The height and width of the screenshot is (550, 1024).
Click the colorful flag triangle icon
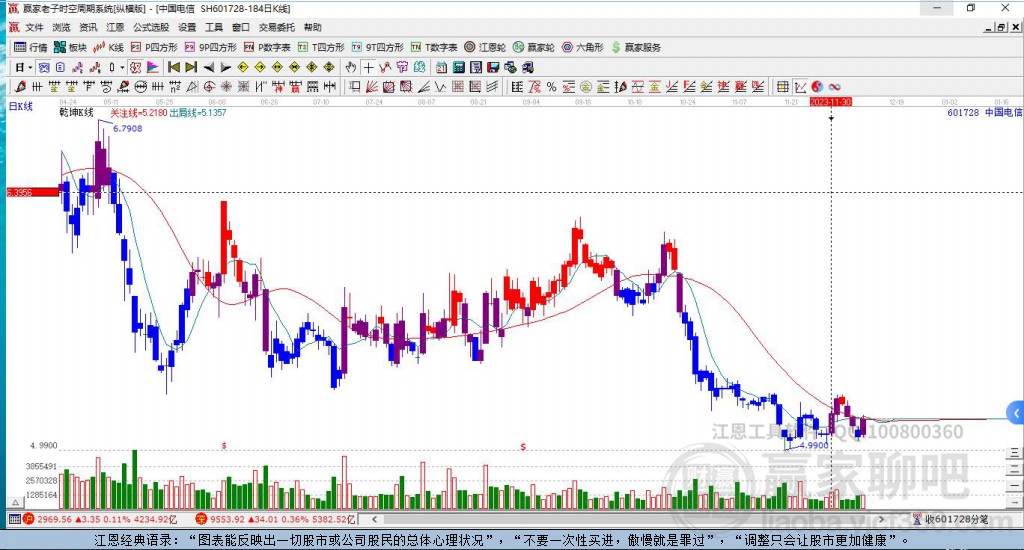pyautogui.click(x=152, y=67)
